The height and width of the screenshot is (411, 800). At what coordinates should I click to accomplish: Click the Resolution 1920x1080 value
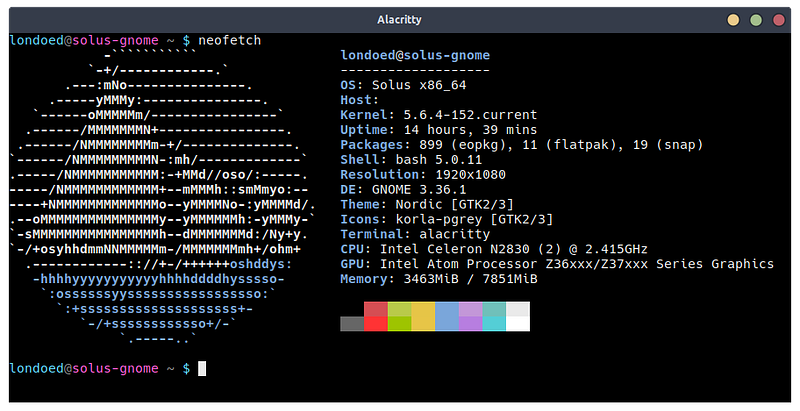pos(470,174)
